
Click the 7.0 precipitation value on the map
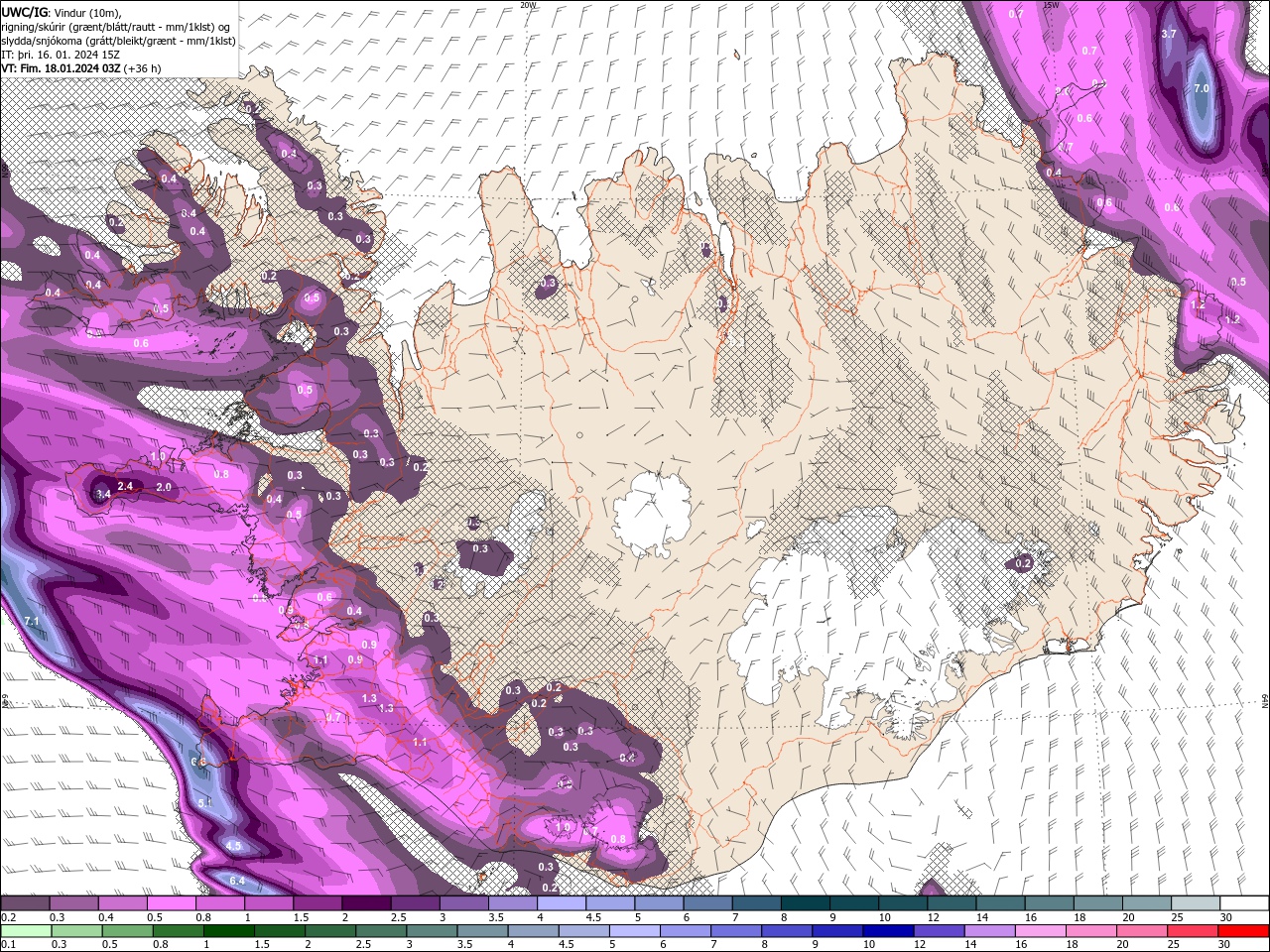[x=1202, y=88]
